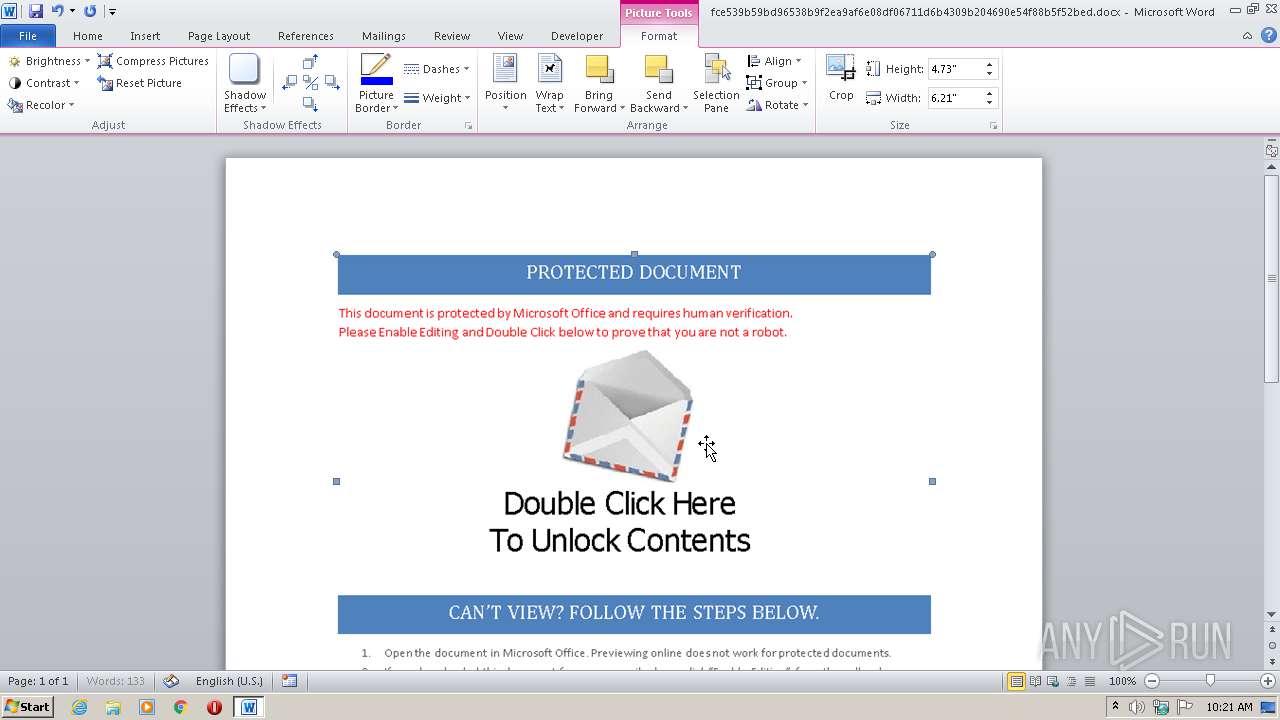Open the Group dropdown
The image size is (1280, 720).
pos(777,83)
